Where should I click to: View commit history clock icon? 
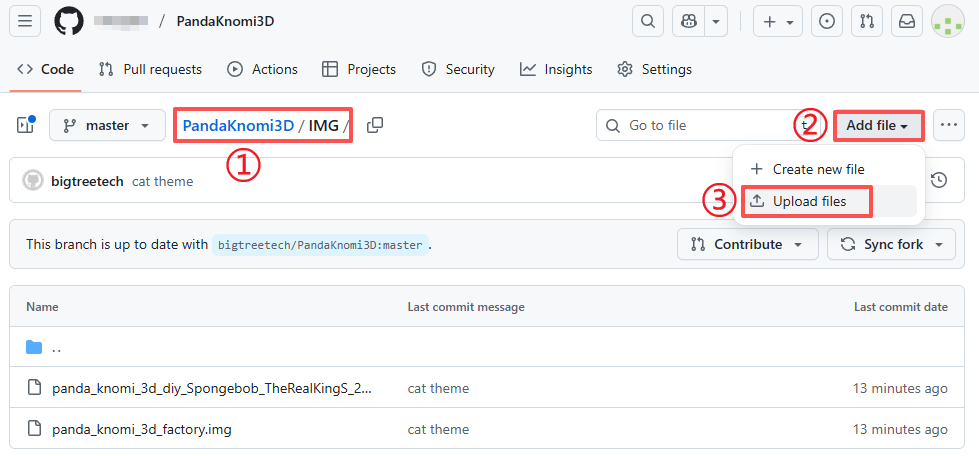click(x=938, y=180)
